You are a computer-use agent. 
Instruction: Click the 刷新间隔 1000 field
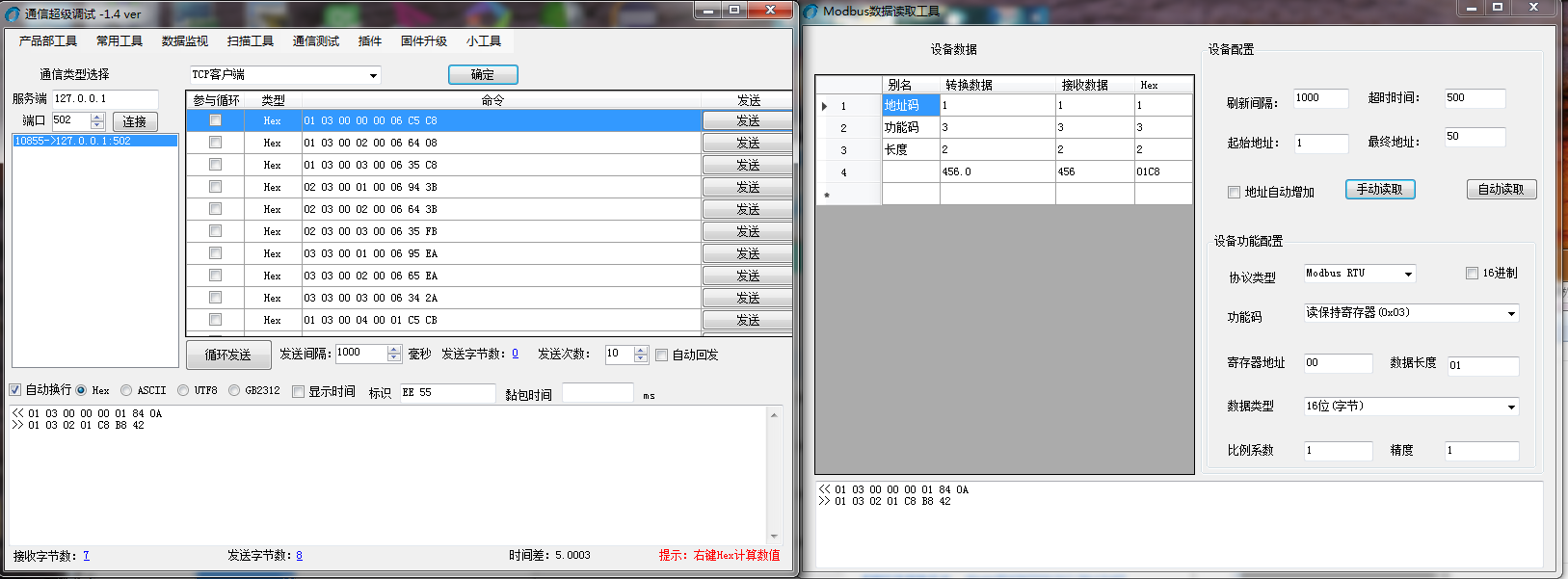tap(1320, 98)
